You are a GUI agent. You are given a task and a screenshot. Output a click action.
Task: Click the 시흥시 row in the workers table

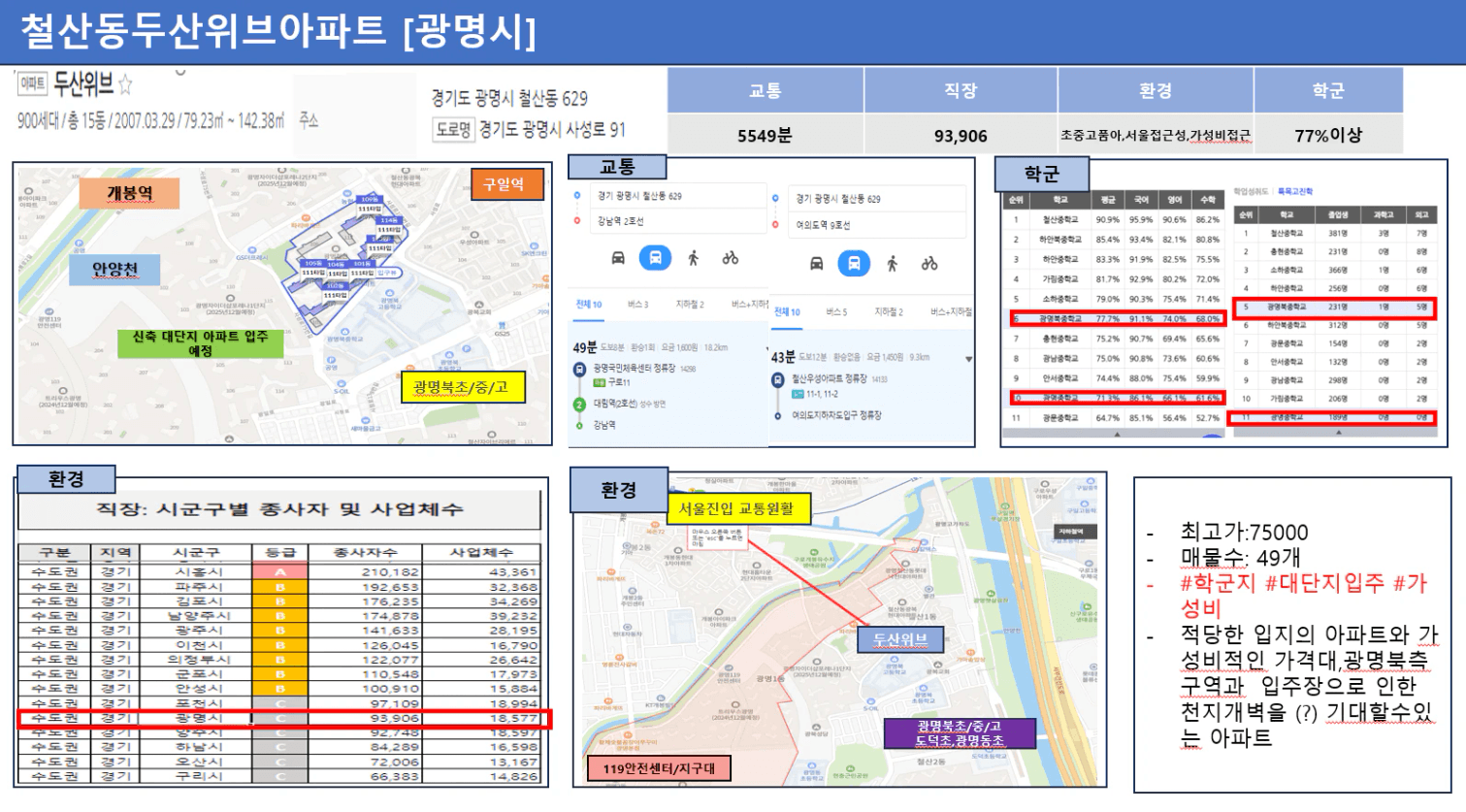pos(279,572)
